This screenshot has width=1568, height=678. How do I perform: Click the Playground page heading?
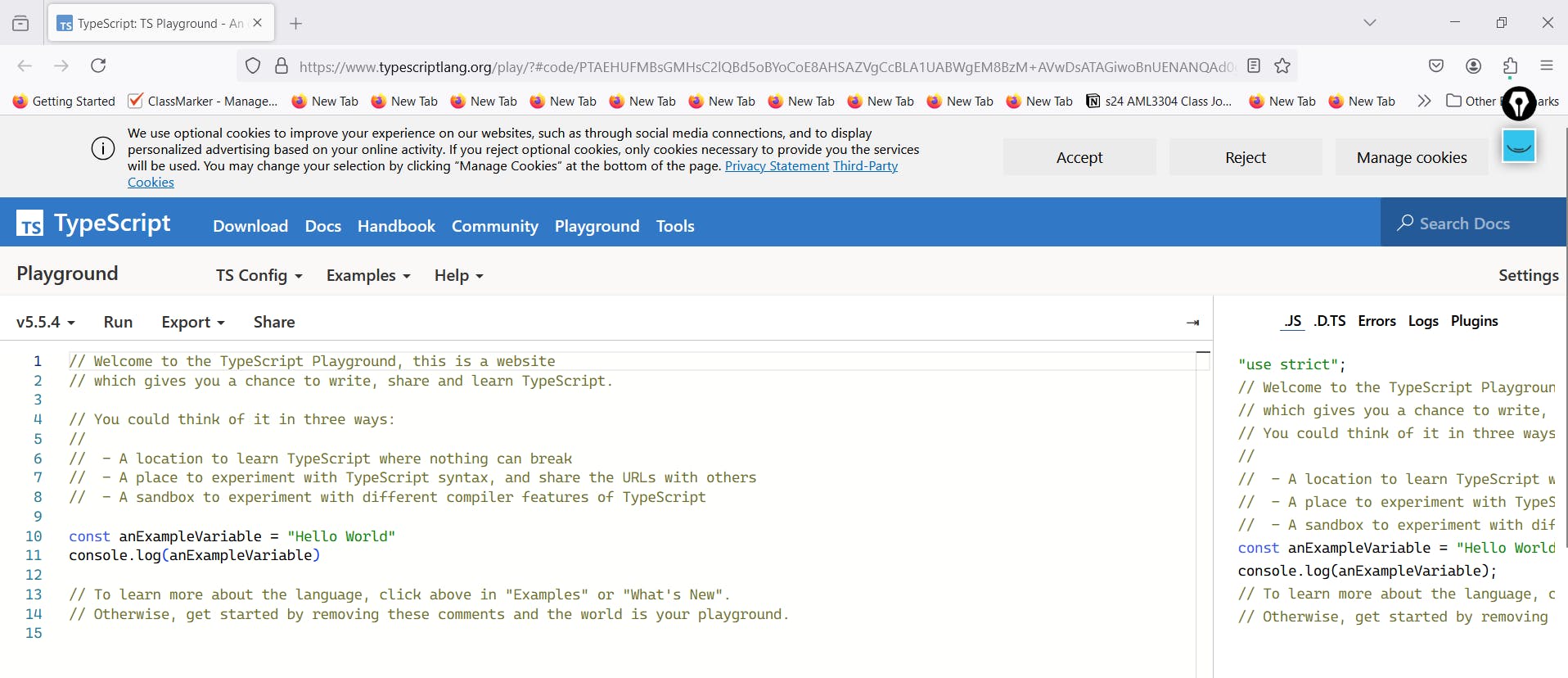coord(67,273)
